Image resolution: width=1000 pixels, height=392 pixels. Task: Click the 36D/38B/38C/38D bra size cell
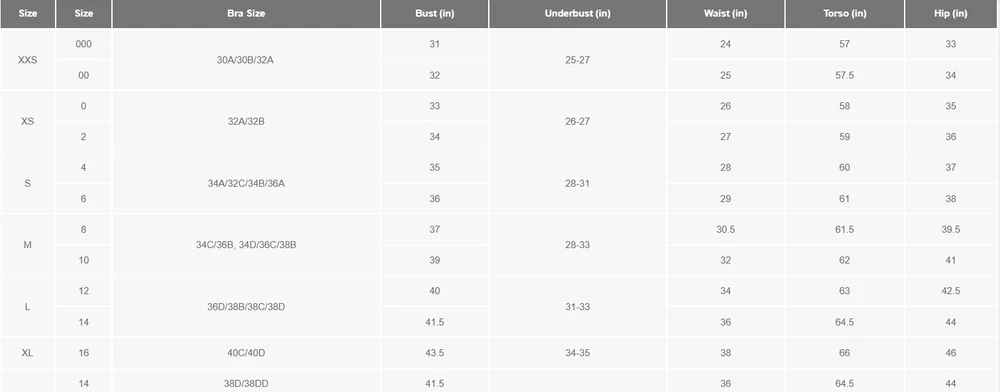tap(246, 307)
